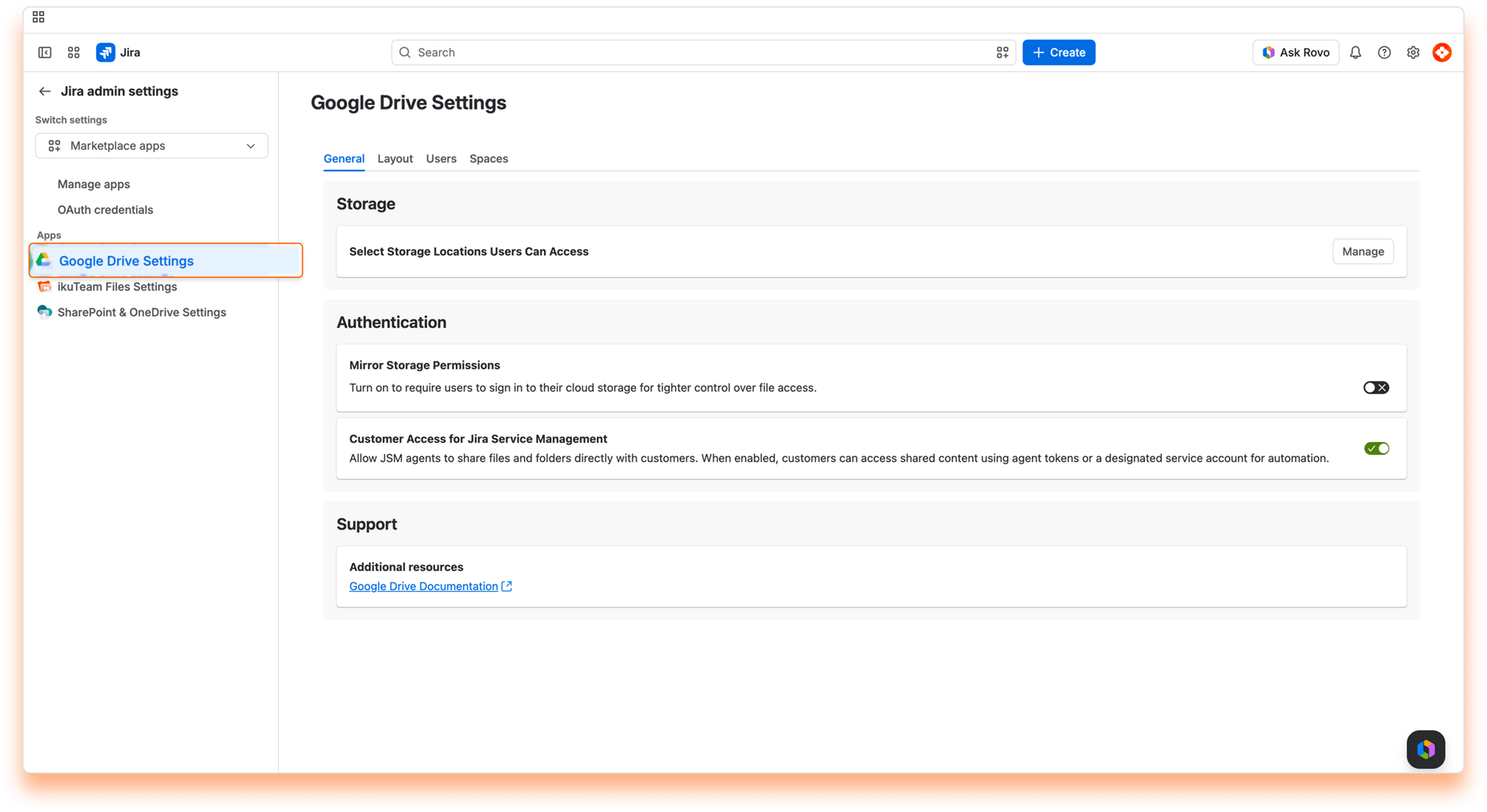Click the grid icon in the top-left window corner
This screenshot has height=812, width=1487.
click(38, 17)
